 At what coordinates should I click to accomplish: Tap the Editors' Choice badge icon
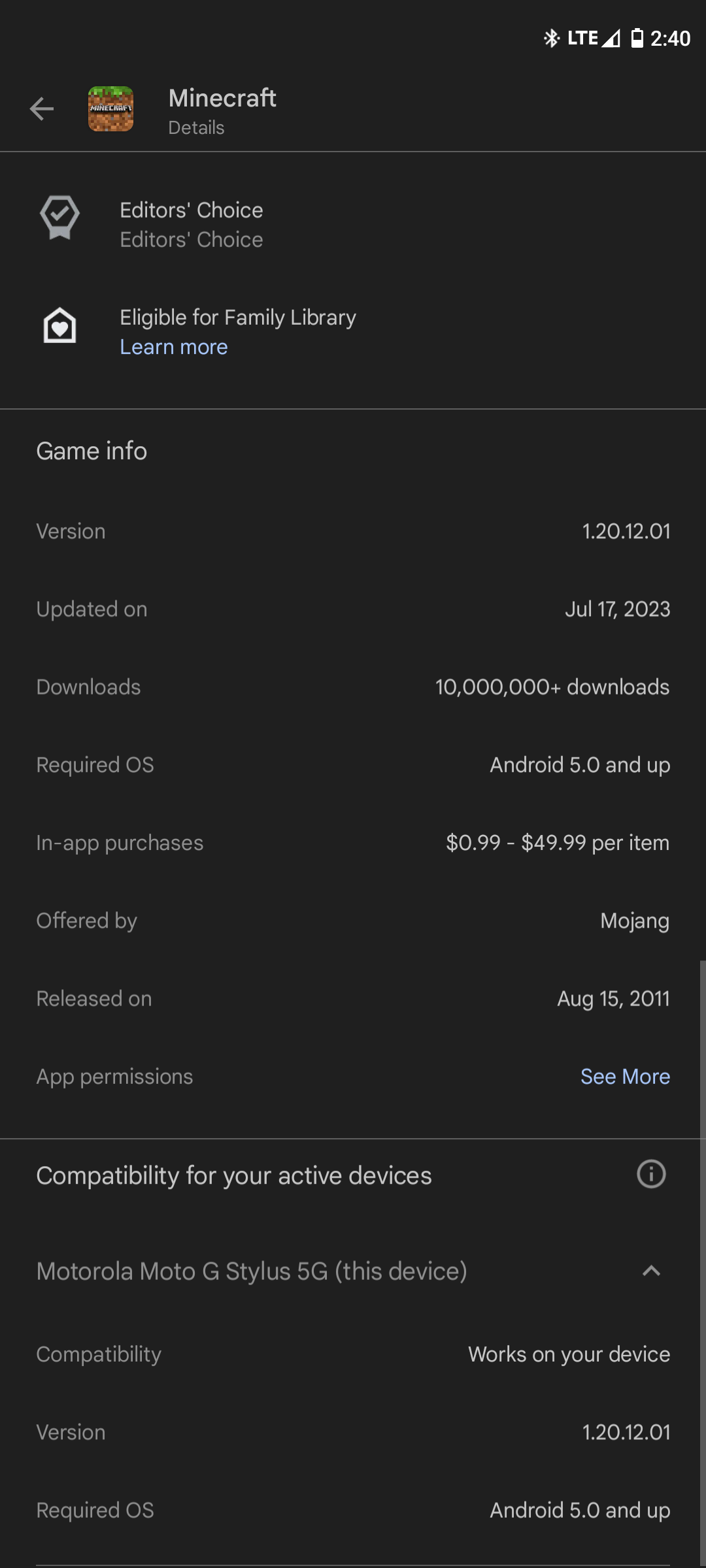point(59,218)
